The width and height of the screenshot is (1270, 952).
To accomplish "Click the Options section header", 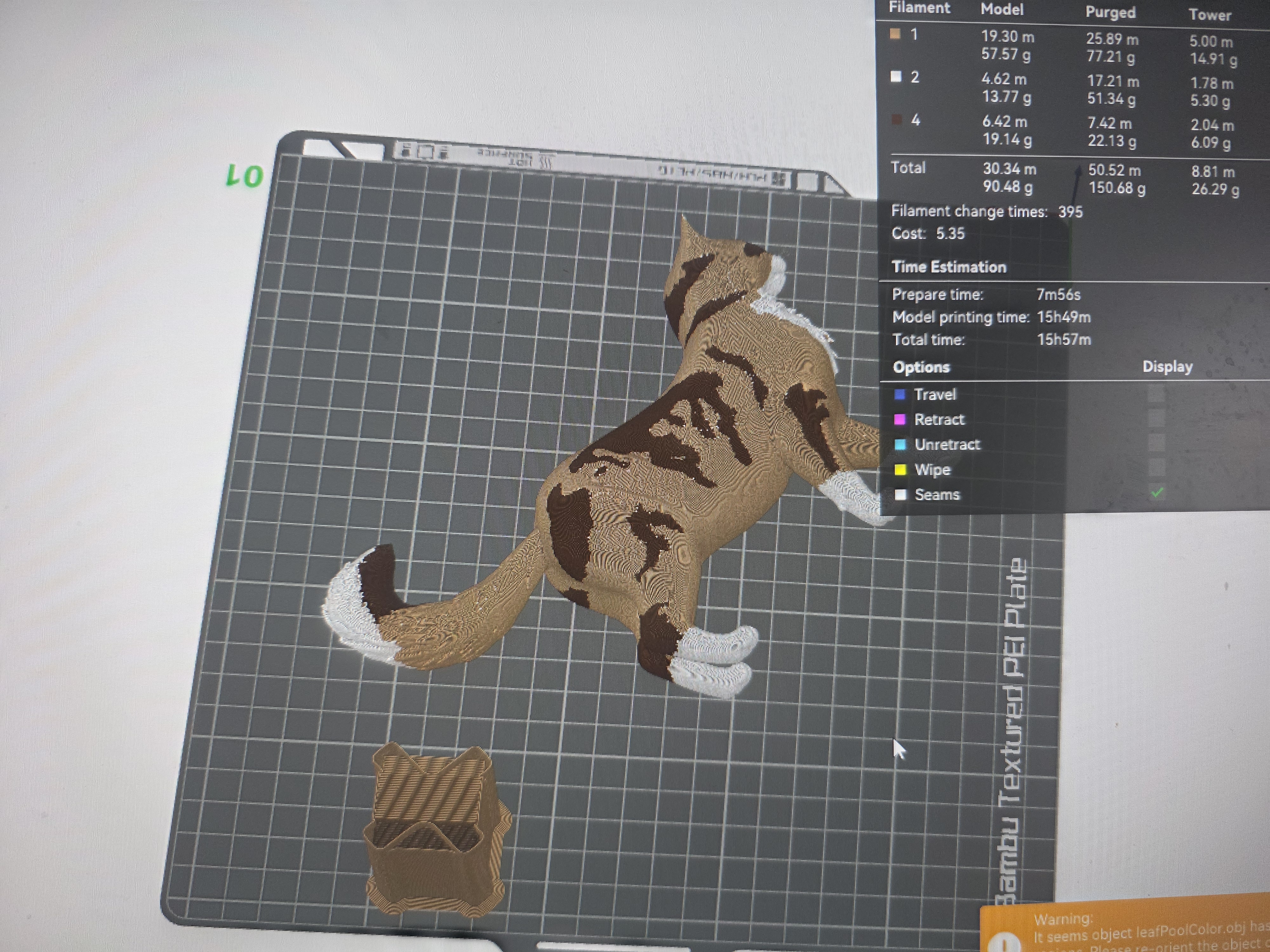I will click(921, 367).
